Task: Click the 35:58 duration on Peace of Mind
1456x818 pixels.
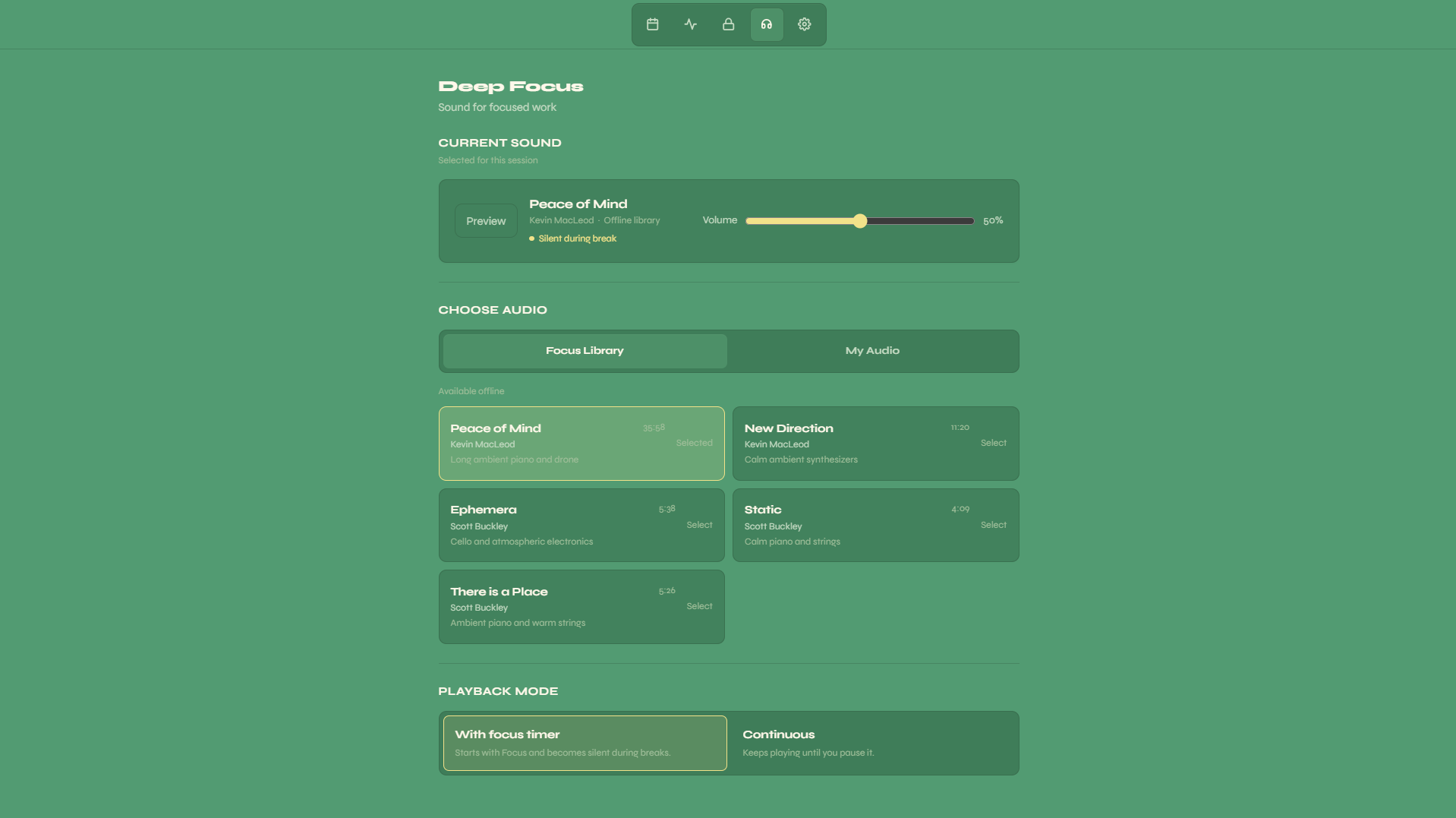Action: (x=654, y=428)
